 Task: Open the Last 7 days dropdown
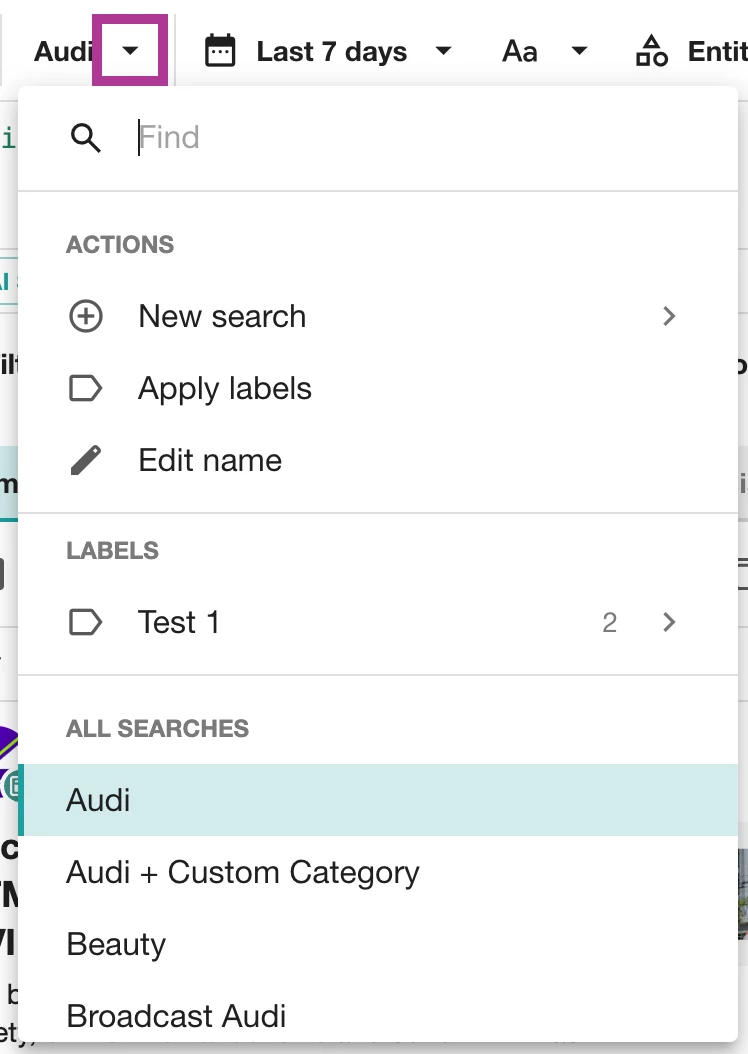(444, 51)
